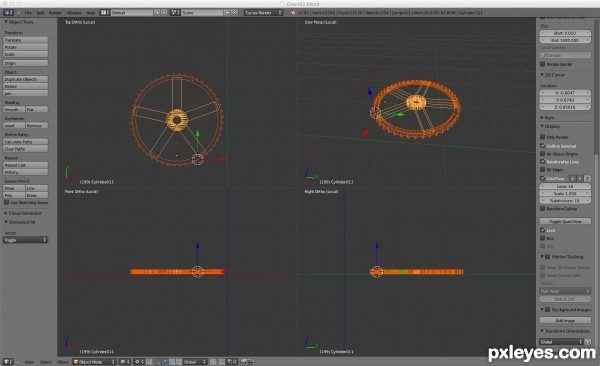Delete the current screen layout

[x=163, y=13]
